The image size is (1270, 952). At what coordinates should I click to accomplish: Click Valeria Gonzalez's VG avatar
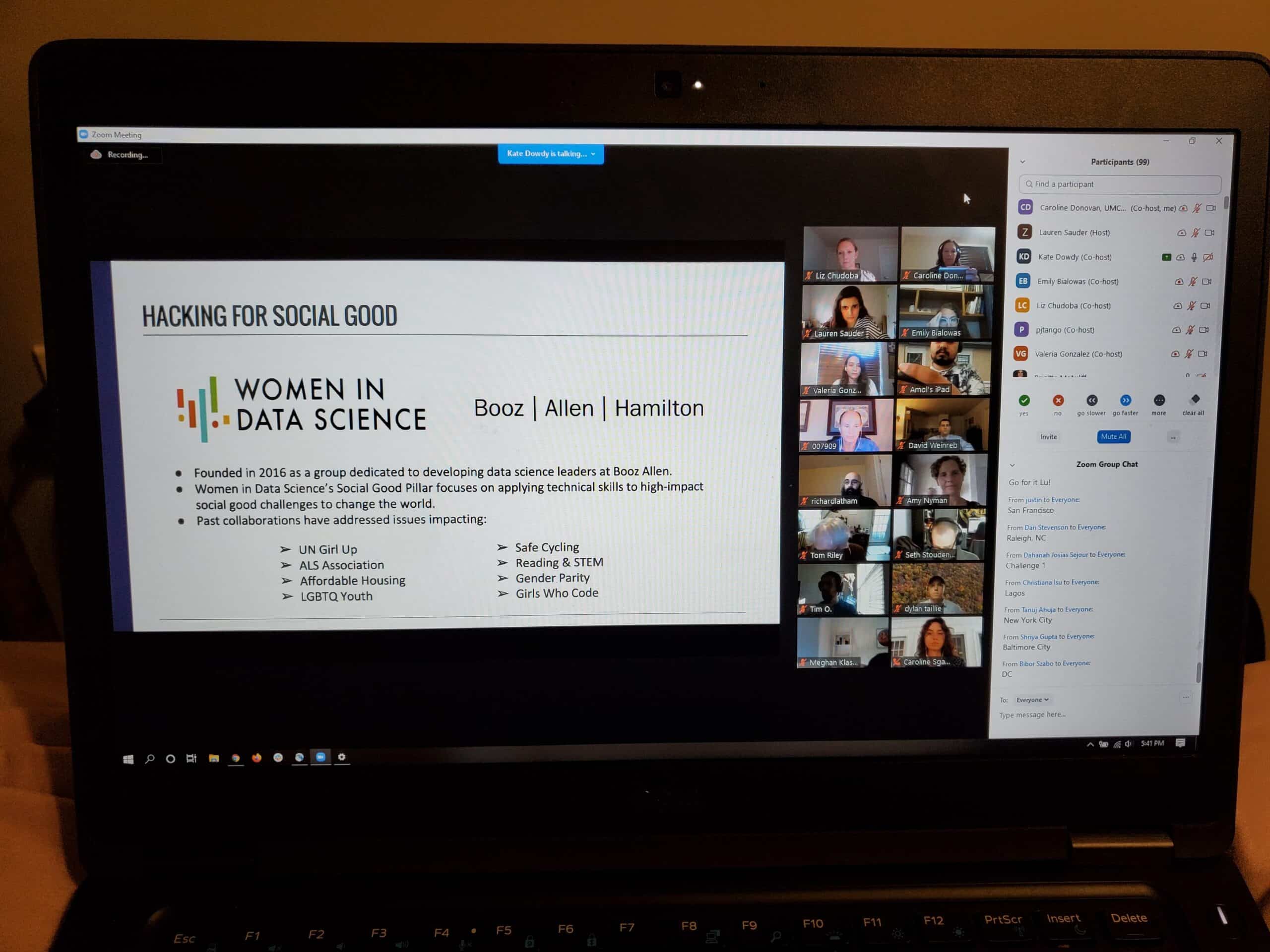coord(1020,354)
